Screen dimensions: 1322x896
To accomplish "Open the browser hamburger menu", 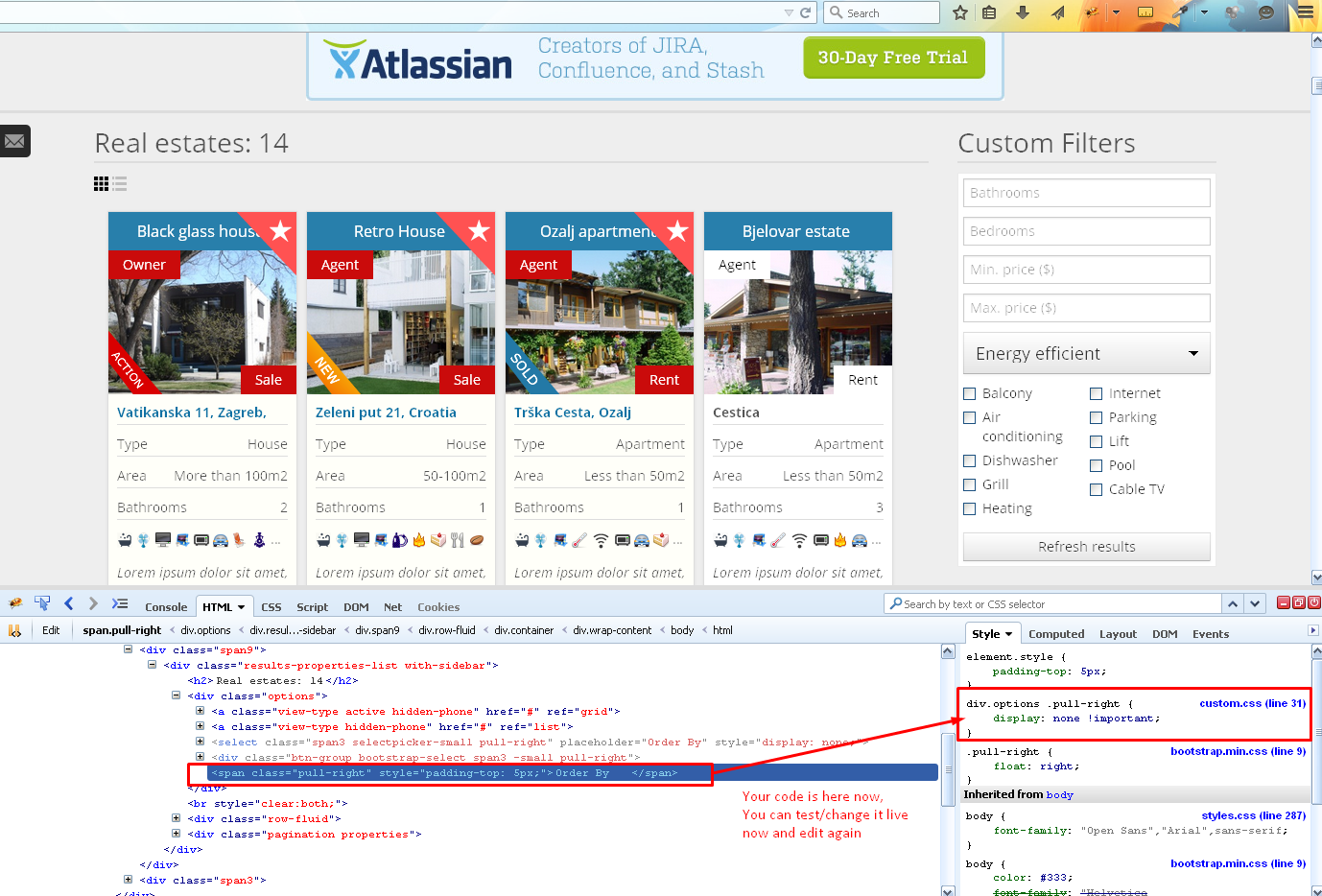I will 1305,12.
